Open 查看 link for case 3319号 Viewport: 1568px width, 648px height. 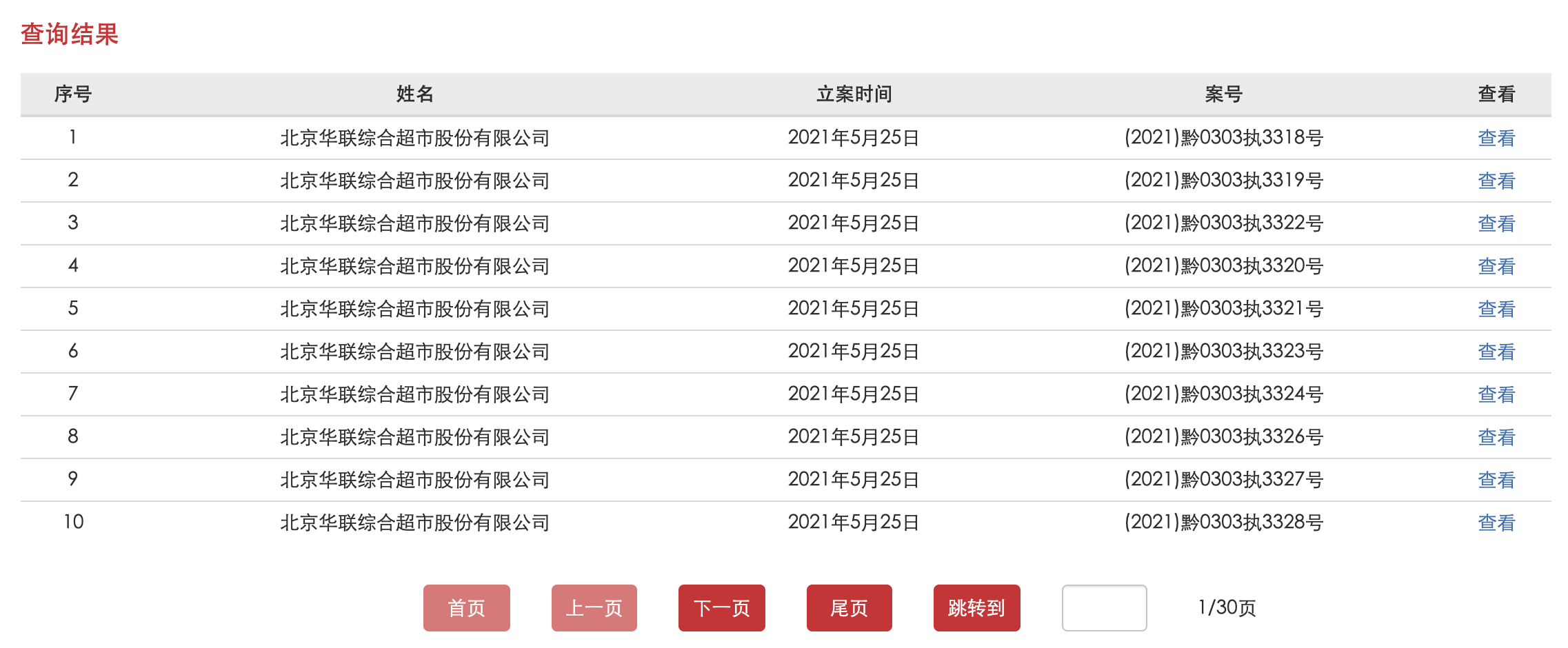click(x=1496, y=181)
